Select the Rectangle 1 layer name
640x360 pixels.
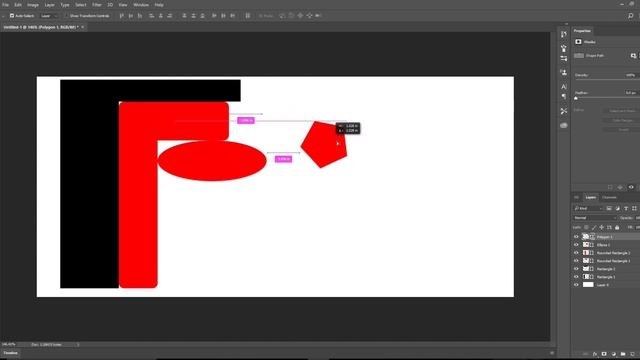606,277
